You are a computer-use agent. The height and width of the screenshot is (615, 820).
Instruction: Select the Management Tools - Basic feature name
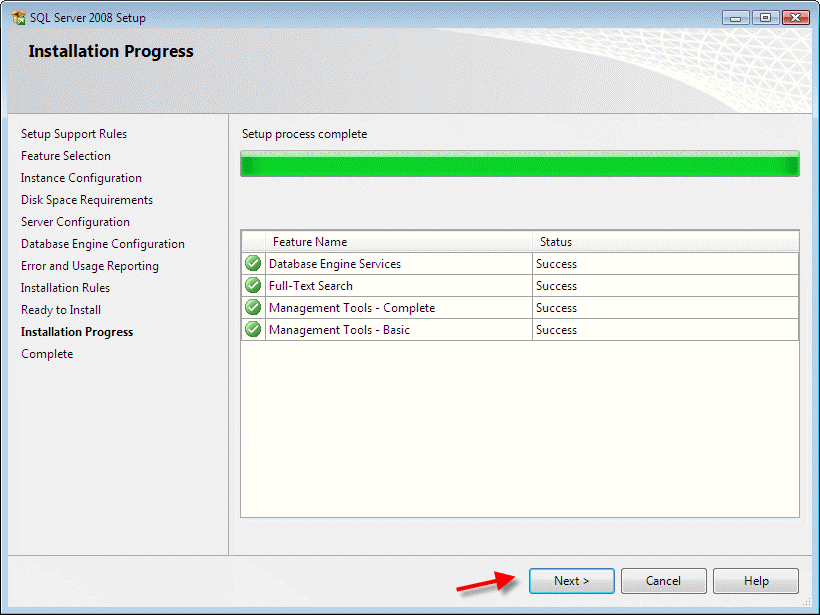[x=339, y=329]
